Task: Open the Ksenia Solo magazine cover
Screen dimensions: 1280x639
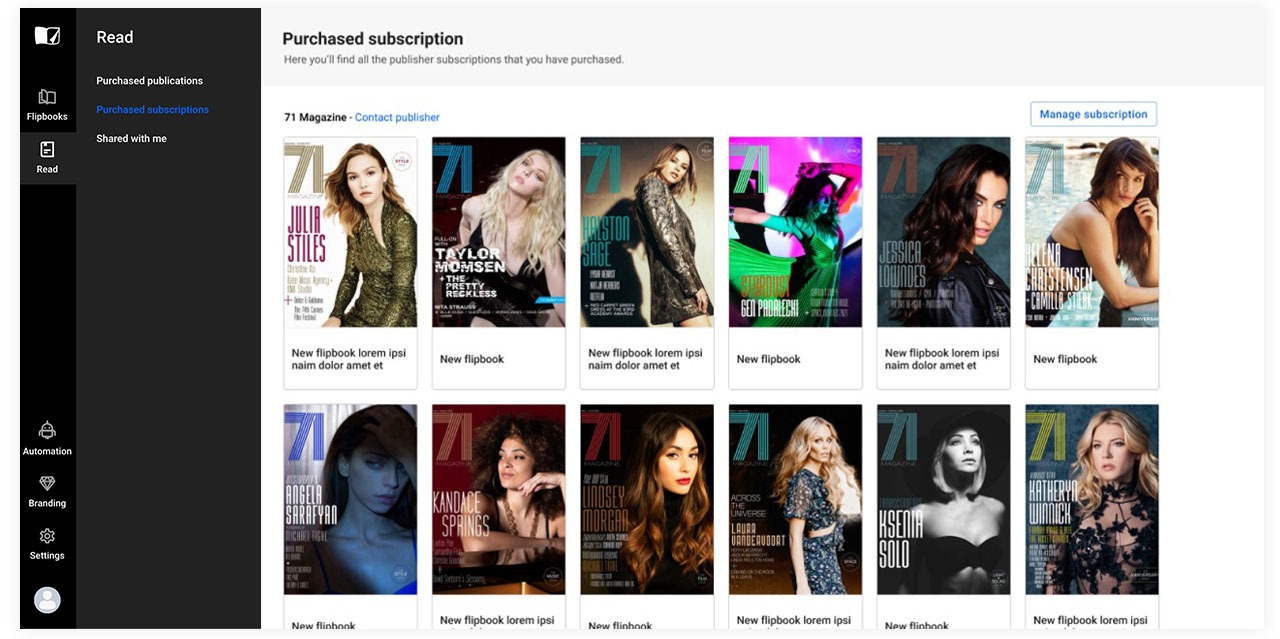Action: 943,499
